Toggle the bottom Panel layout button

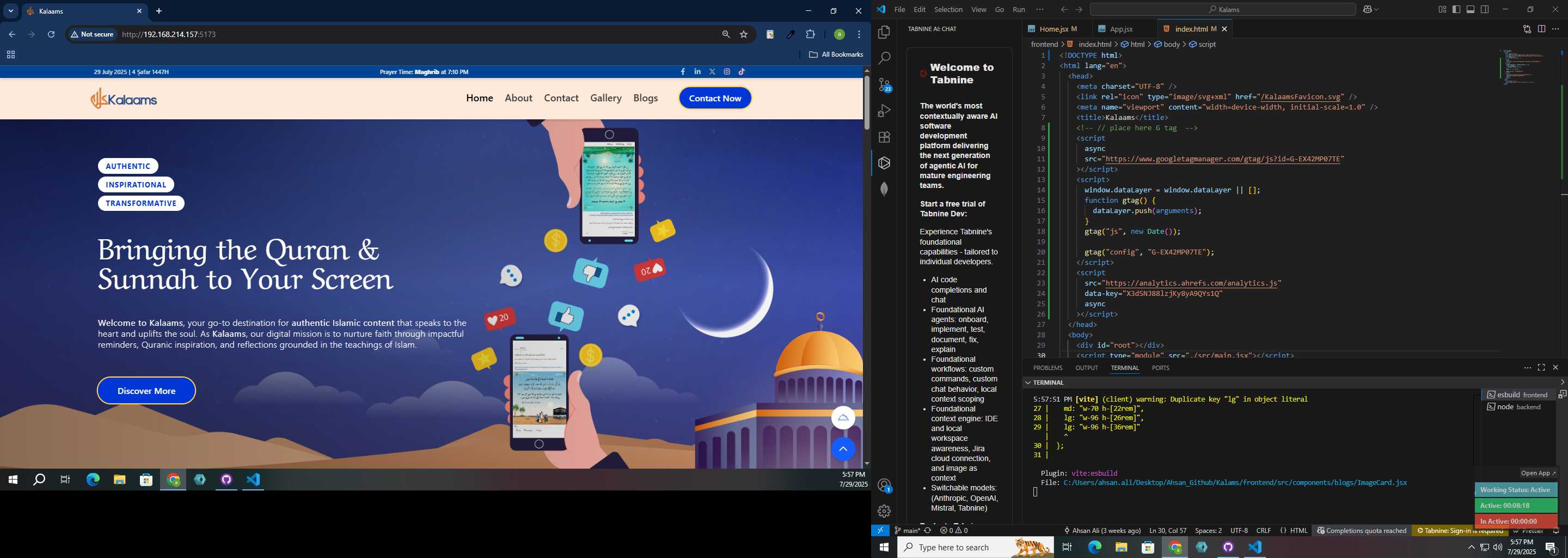coord(1471,10)
